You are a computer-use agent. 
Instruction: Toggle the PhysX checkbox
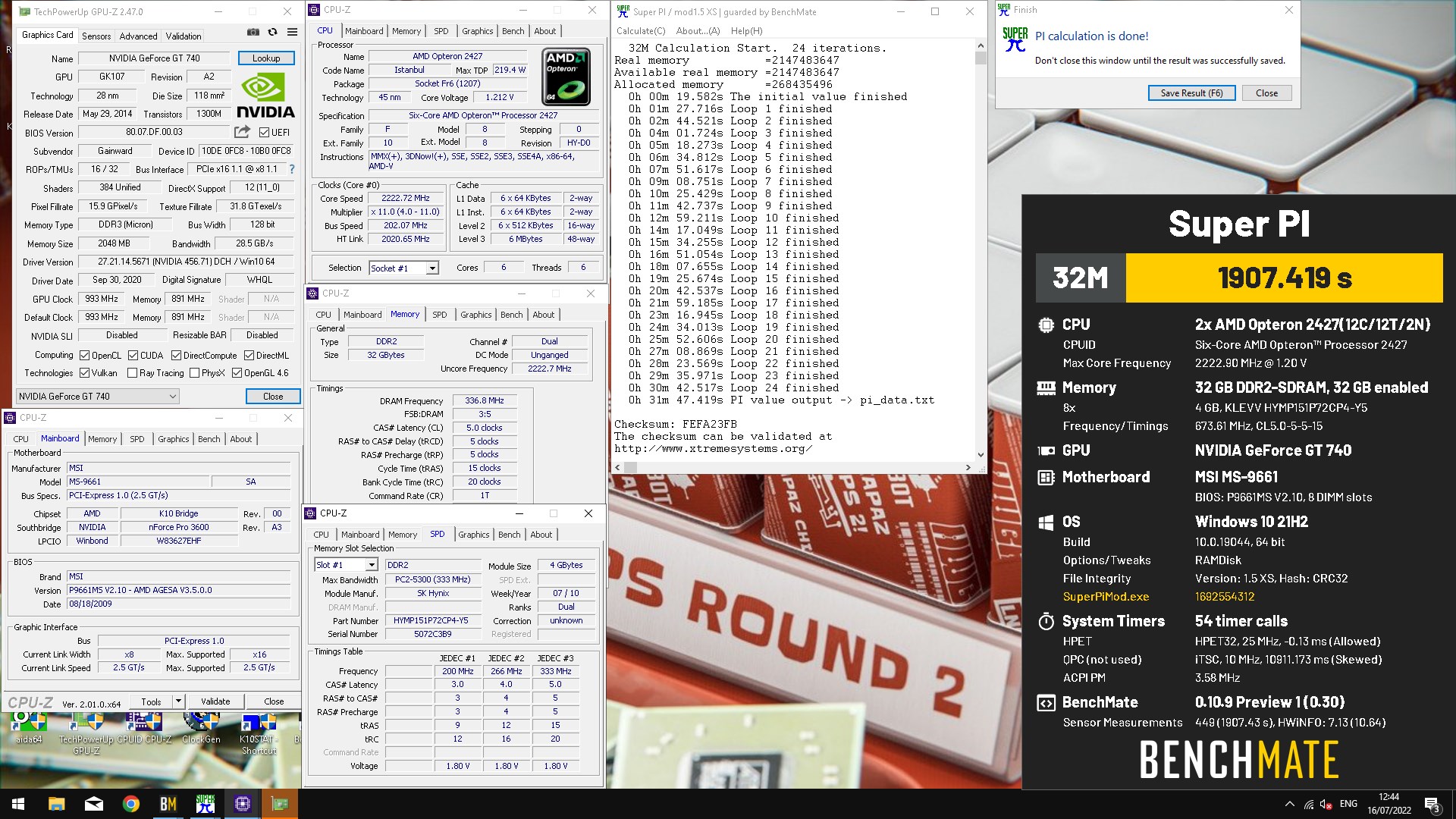click(194, 372)
